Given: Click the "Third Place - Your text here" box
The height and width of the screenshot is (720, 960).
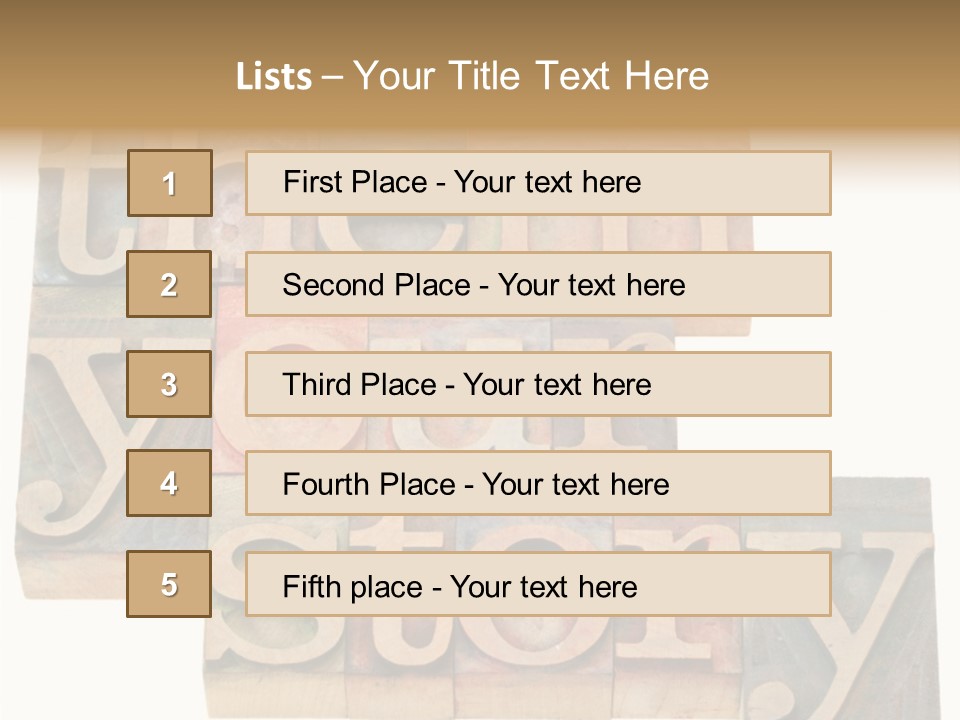Looking at the screenshot, I should 538,384.
